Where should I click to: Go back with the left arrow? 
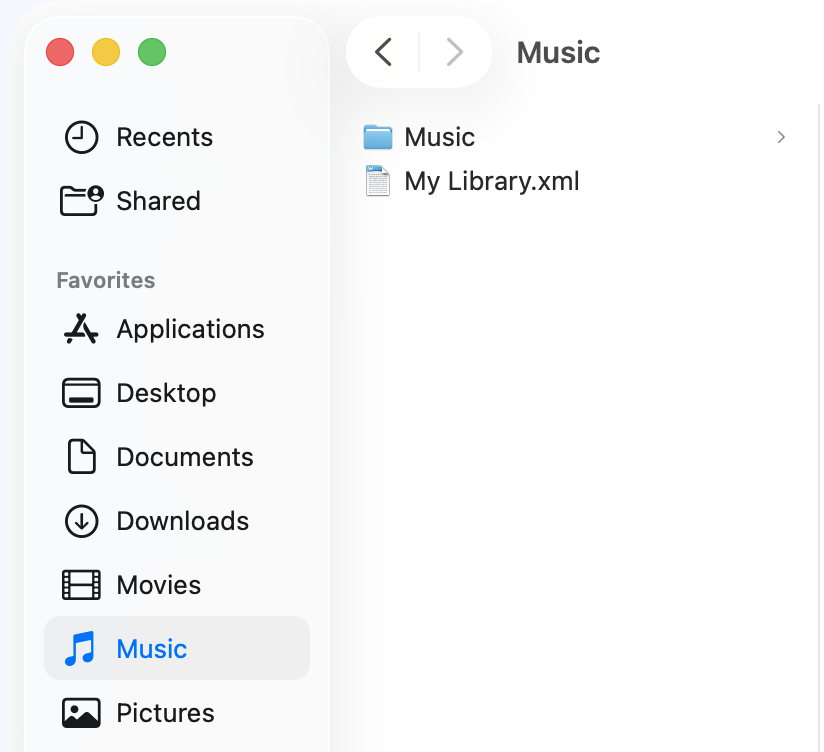click(383, 52)
